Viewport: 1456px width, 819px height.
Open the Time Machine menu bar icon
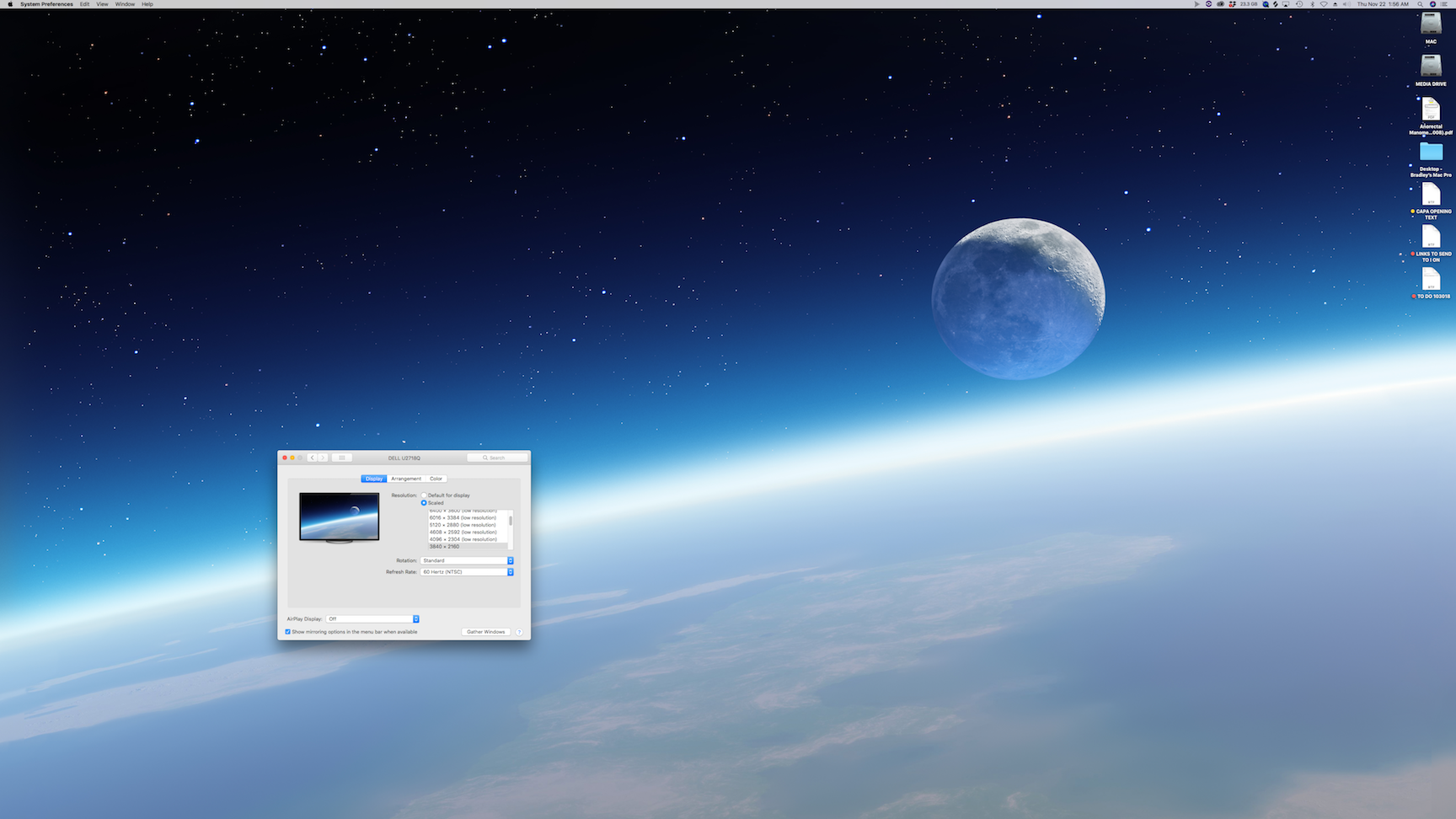click(x=1299, y=4)
